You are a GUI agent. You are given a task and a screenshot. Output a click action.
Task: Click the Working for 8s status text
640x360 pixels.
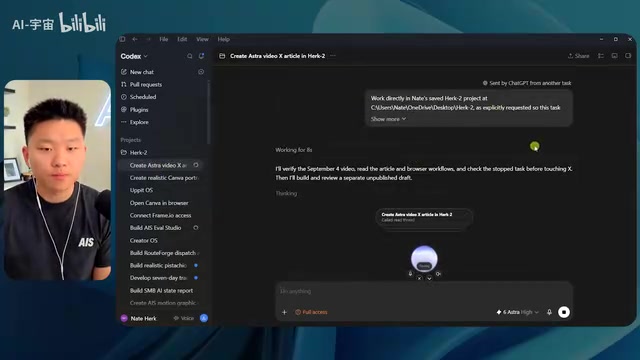click(293, 150)
